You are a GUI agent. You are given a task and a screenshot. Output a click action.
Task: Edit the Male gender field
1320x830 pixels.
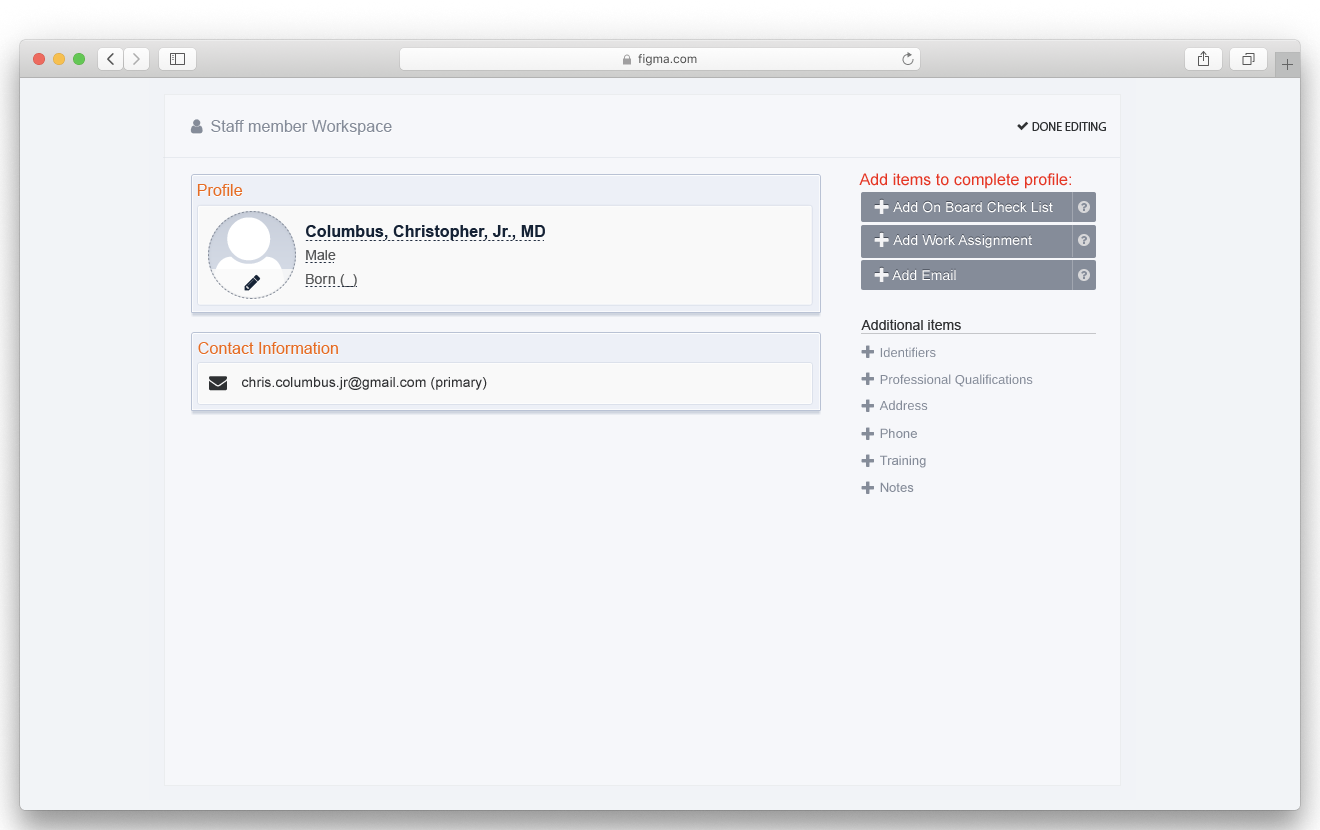click(x=320, y=256)
